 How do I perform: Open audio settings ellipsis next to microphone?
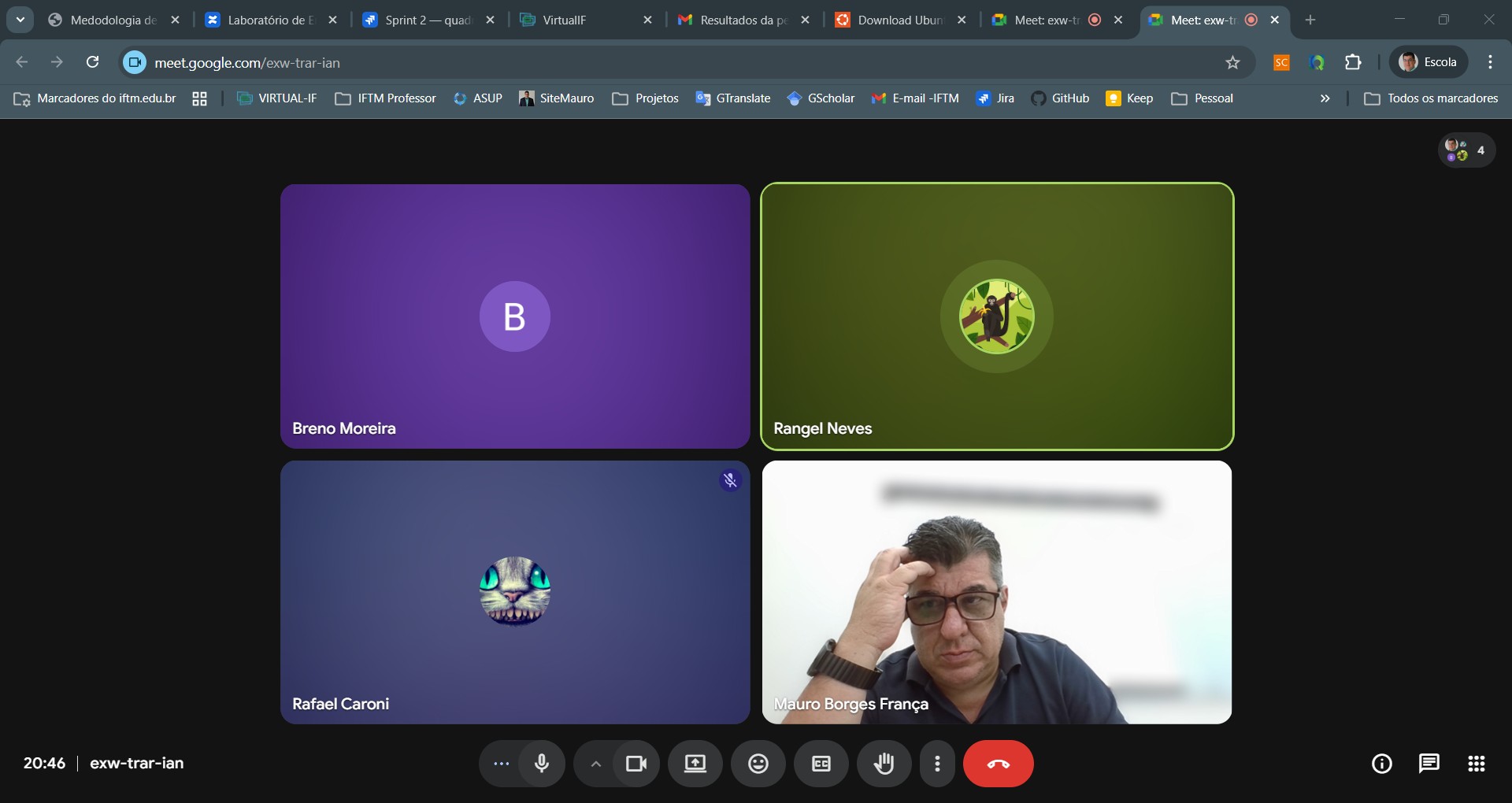pyautogui.click(x=501, y=764)
